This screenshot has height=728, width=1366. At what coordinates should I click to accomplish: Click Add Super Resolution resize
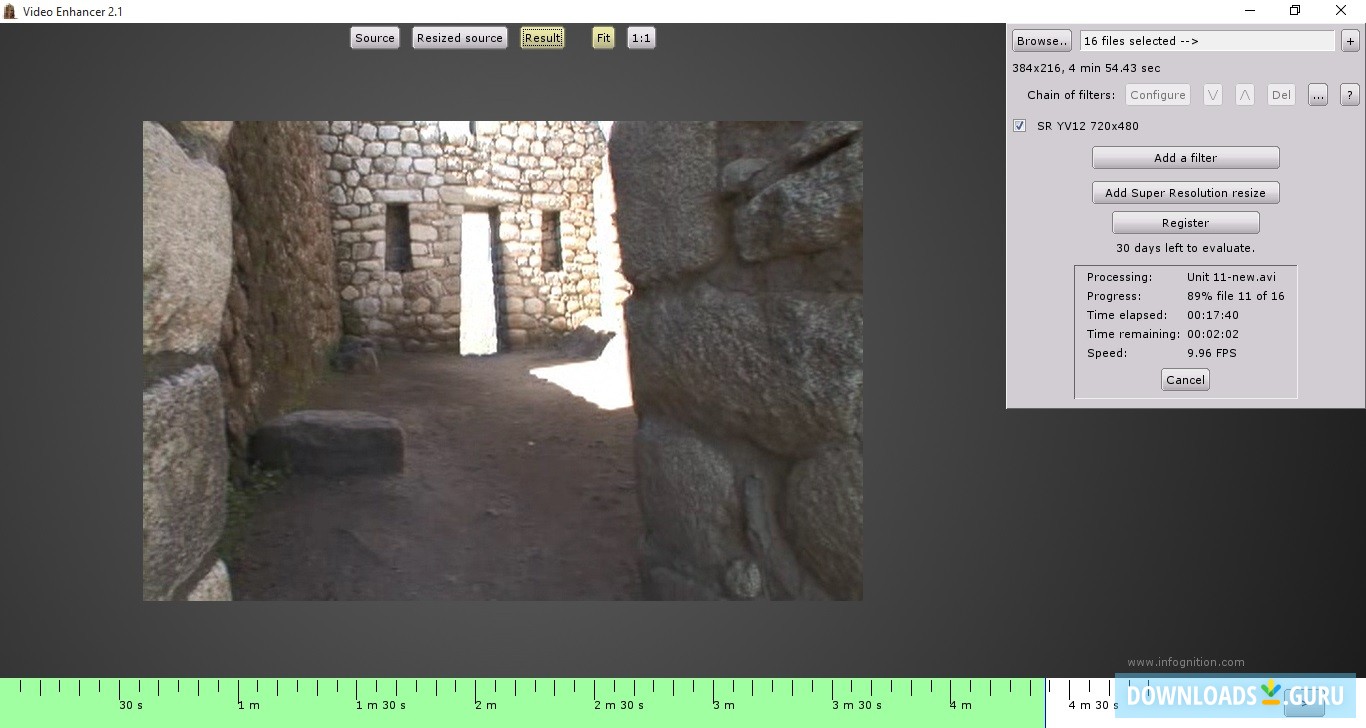coord(1185,193)
